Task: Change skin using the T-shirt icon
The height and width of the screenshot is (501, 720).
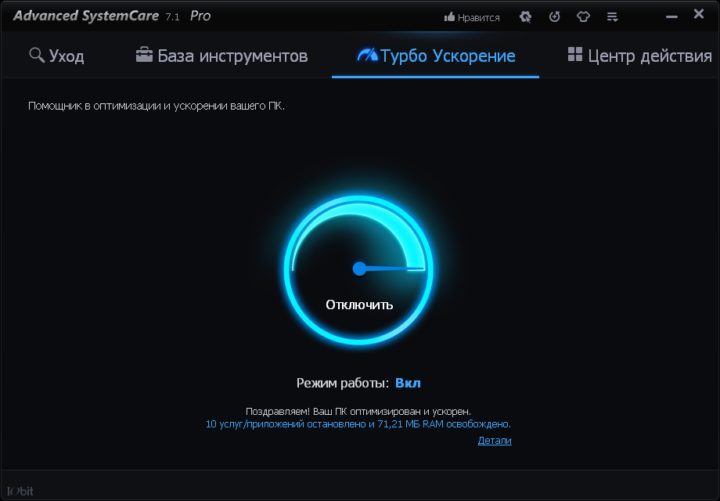Action: (x=583, y=17)
